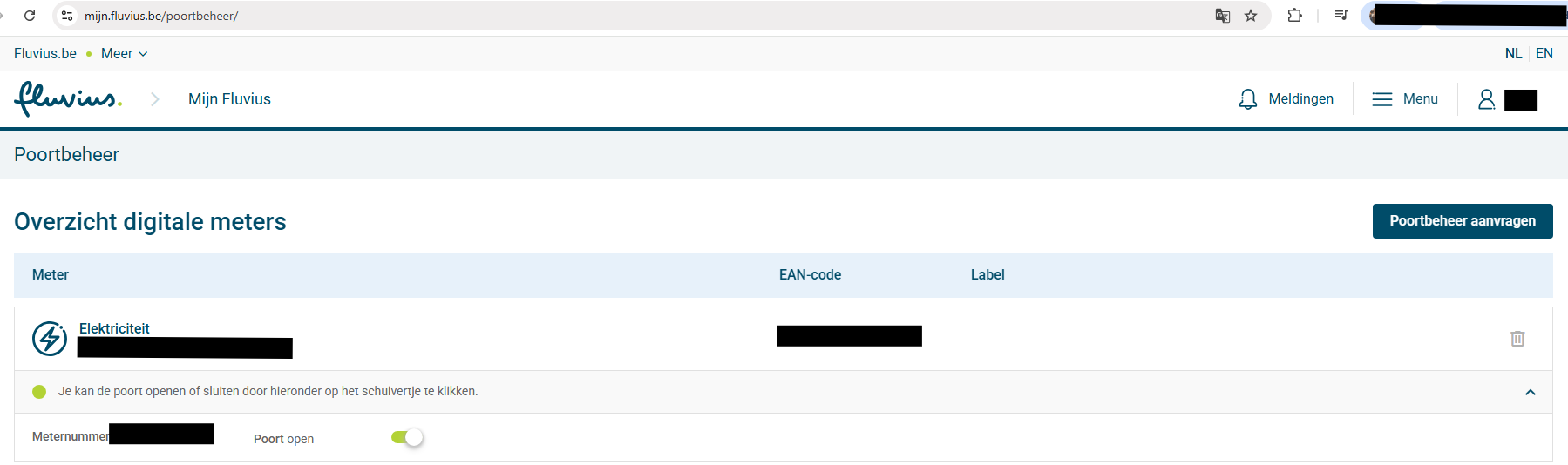Click the electricity meter lightning icon
The height and width of the screenshot is (465, 1568).
coord(50,339)
